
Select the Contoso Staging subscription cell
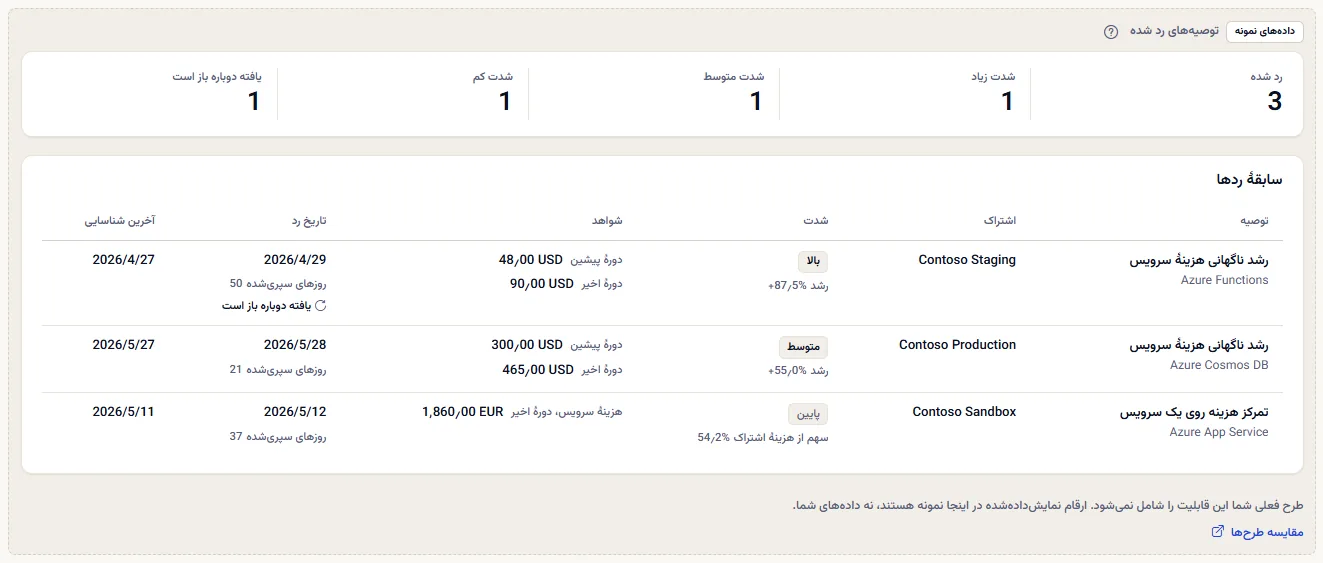click(967, 260)
